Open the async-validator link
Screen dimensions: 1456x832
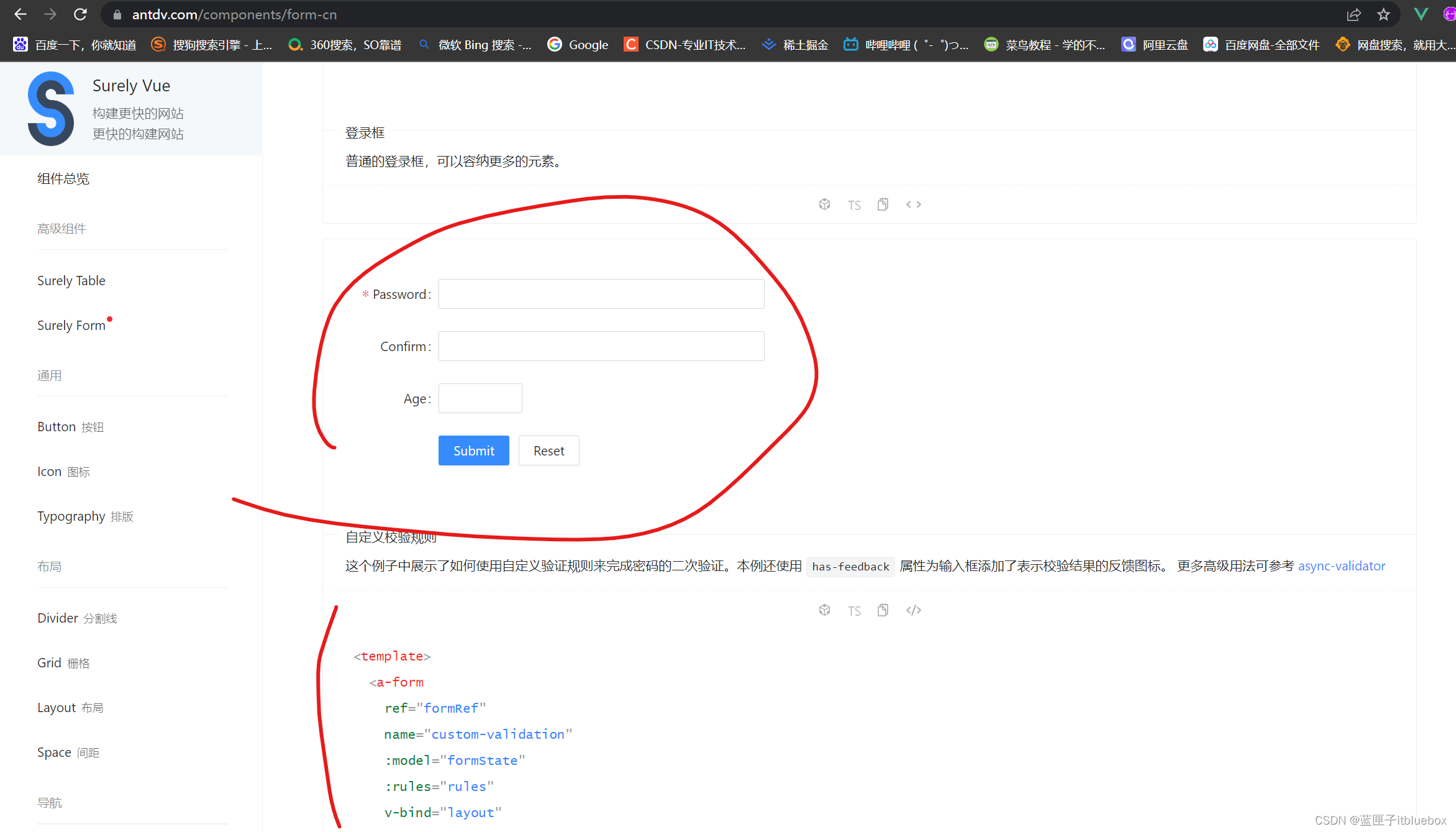pyautogui.click(x=1342, y=565)
